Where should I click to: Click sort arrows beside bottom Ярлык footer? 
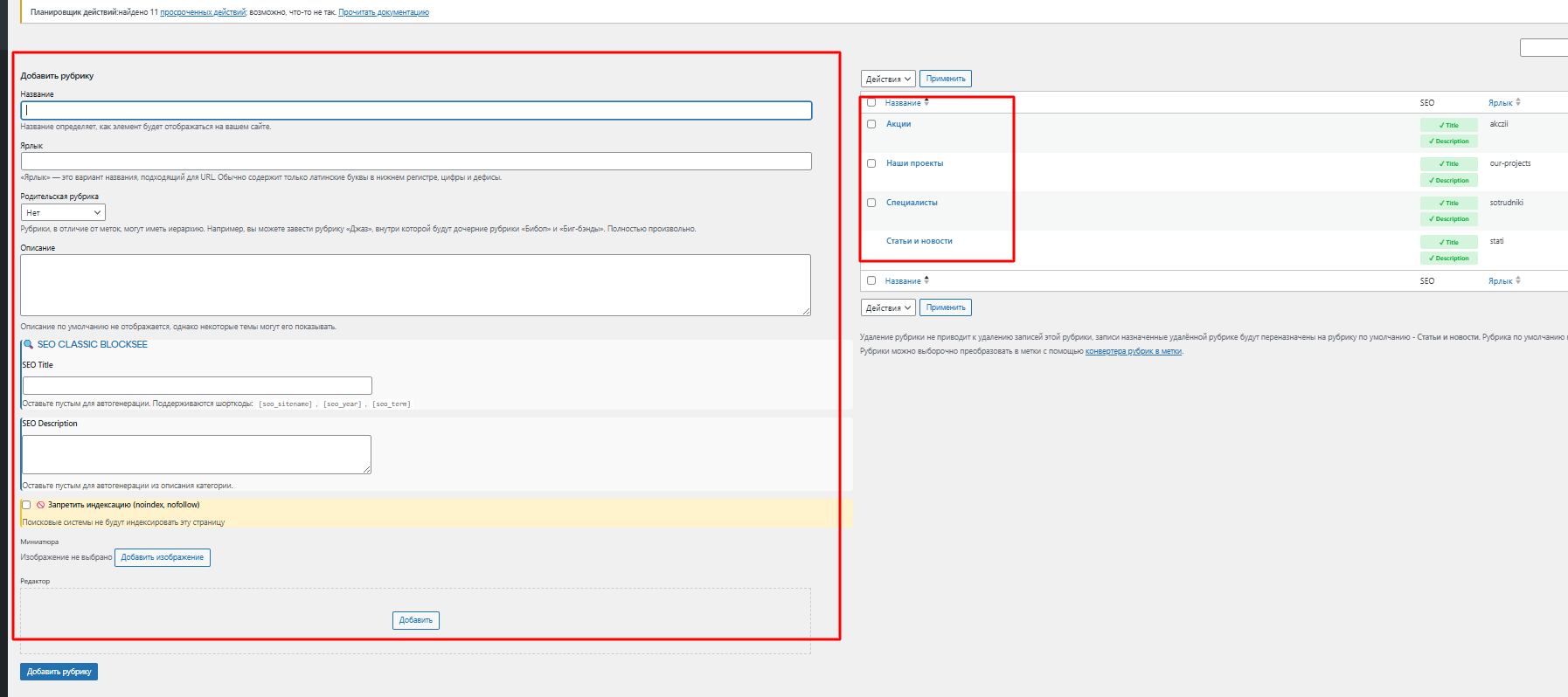1518,280
